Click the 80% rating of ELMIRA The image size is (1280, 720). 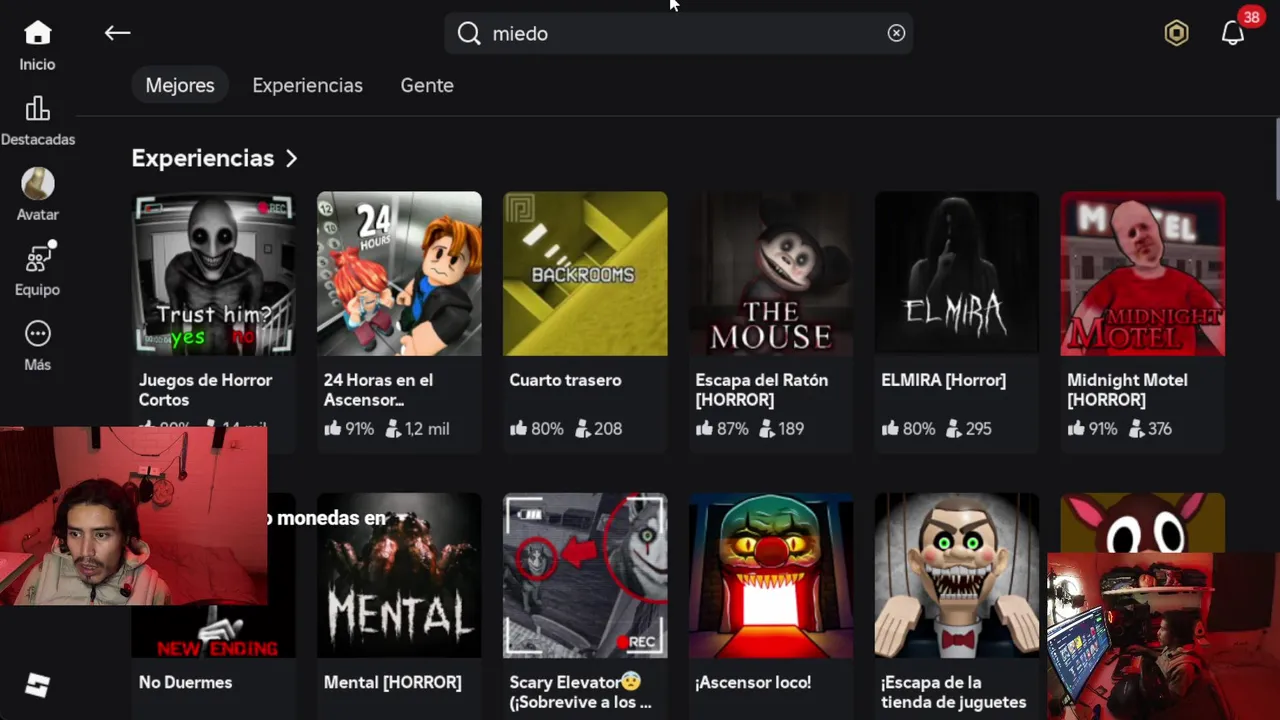tap(908, 428)
